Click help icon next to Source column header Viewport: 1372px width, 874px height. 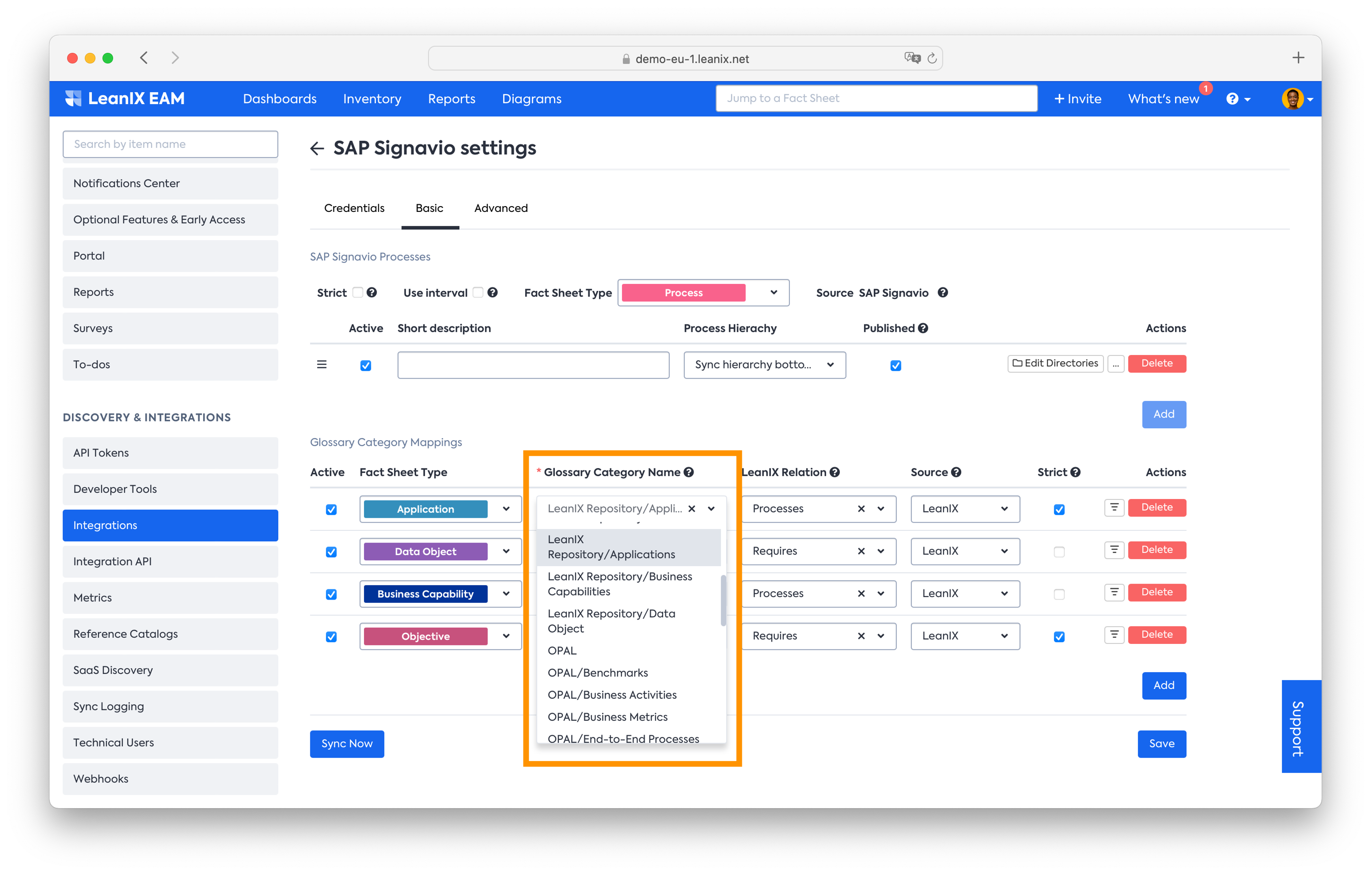click(x=956, y=472)
